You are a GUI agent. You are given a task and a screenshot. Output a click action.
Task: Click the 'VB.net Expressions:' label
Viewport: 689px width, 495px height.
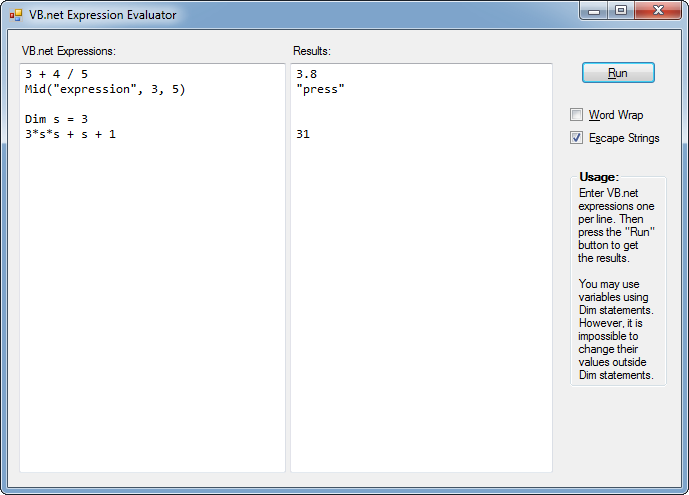point(69,51)
